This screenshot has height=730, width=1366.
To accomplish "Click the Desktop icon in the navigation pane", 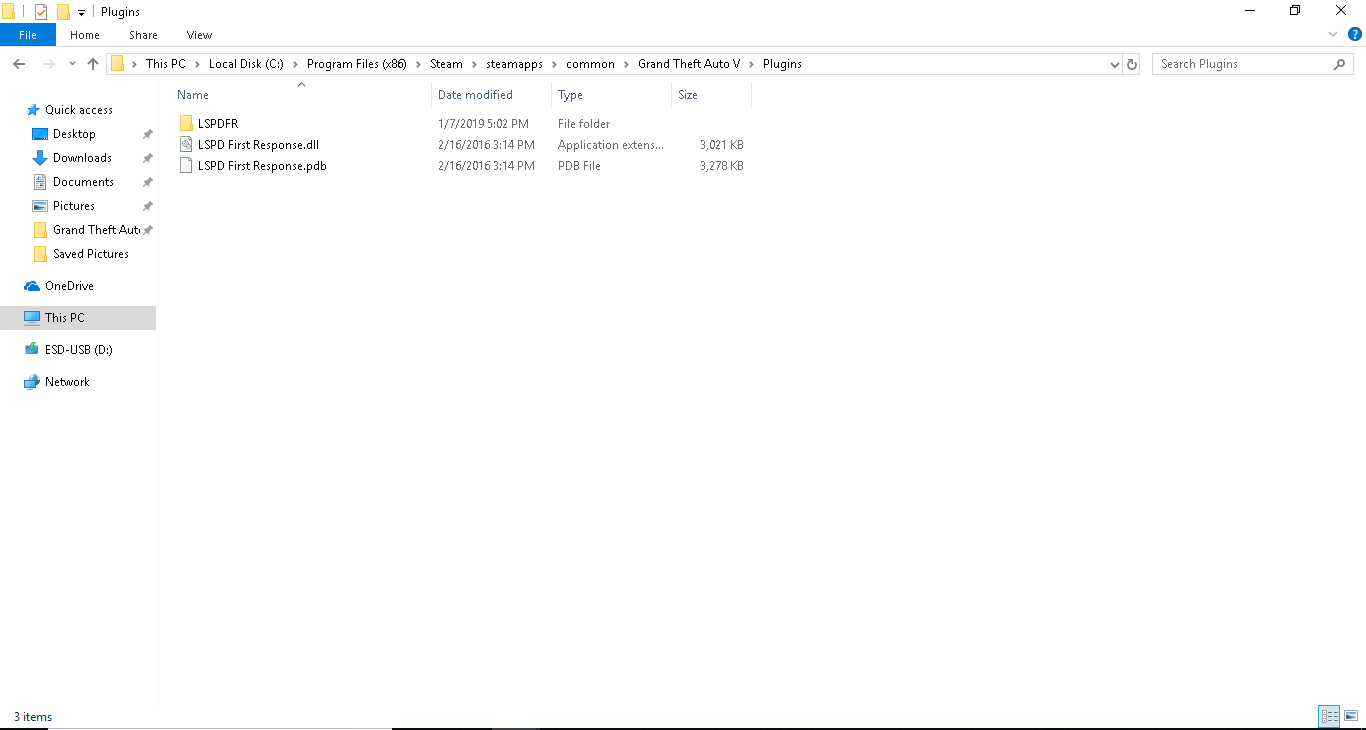I will [x=40, y=134].
